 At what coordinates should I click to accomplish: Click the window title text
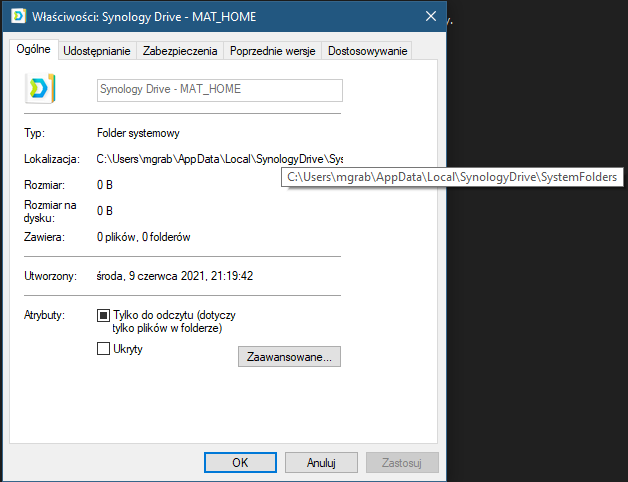click(144, 17)
